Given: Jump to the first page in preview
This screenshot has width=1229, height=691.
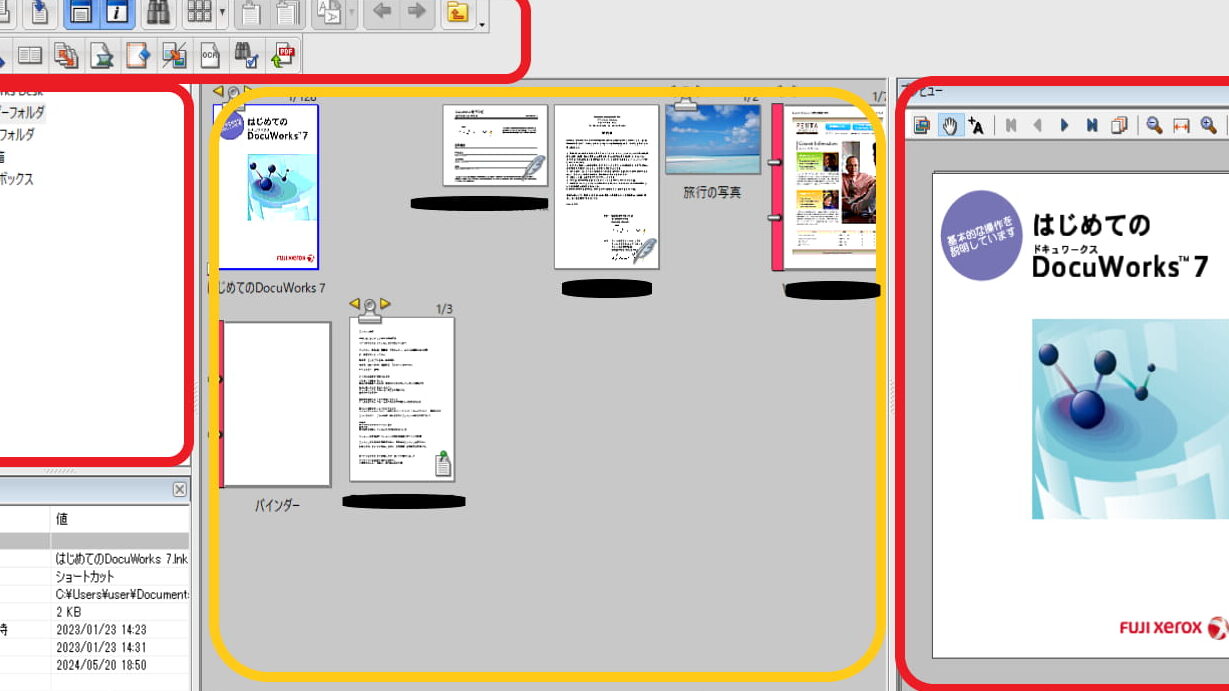Looking at the screenshot, I should click(1011, 125).
